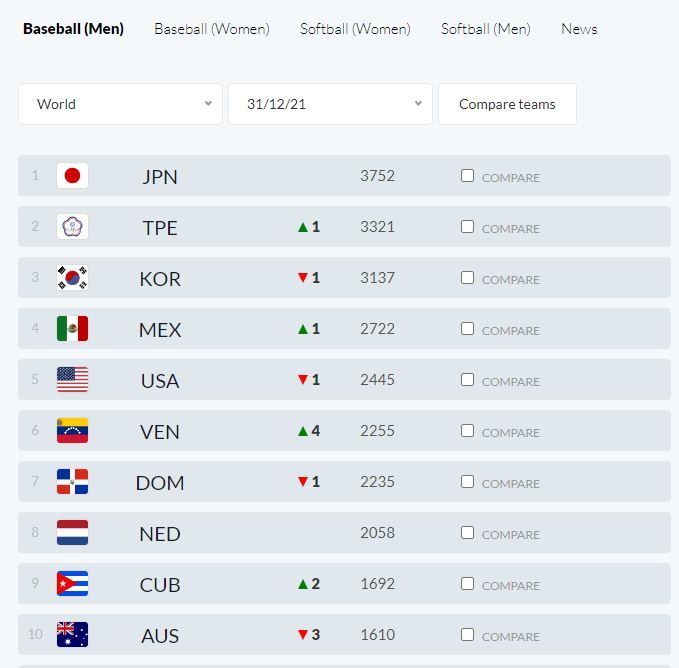Click the Cuba flag icon
Image resolution: width=679 pixels, height=668 pixels.
coord(72,584)
